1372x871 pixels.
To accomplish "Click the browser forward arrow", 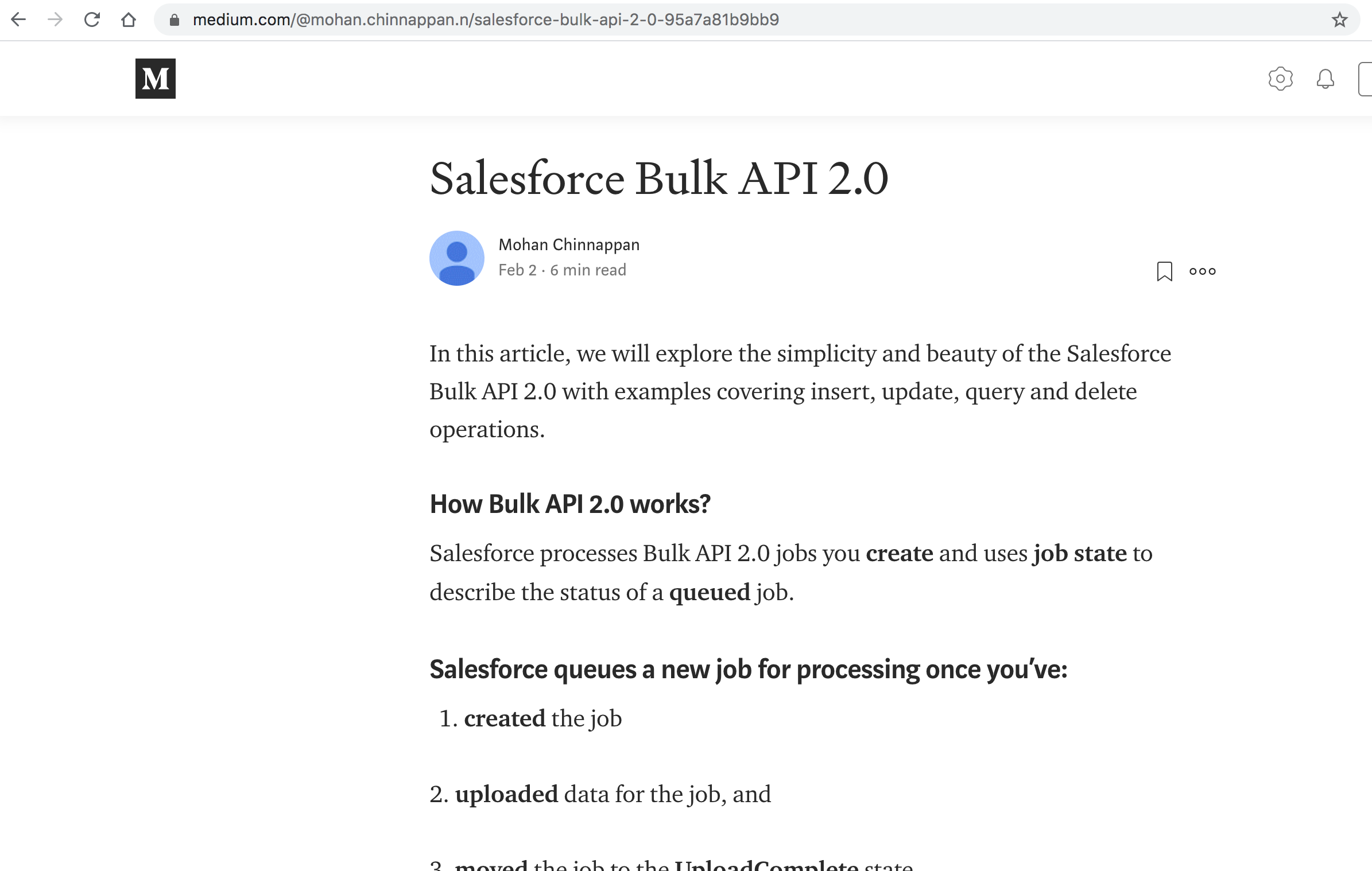I will (55, 20).
